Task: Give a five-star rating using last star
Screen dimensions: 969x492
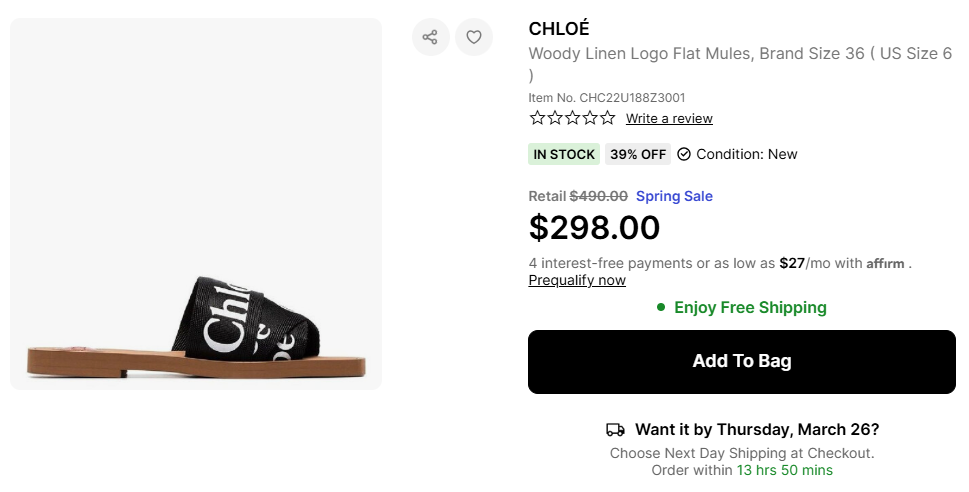Action: 607,118
